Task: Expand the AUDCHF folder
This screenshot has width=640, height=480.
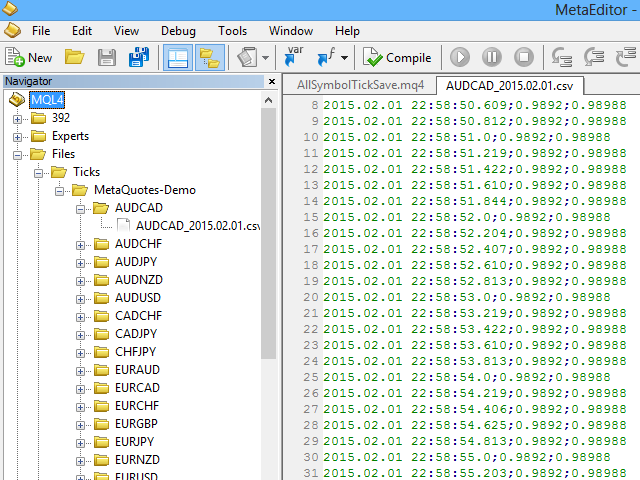Action: click(x=80, y=245)
